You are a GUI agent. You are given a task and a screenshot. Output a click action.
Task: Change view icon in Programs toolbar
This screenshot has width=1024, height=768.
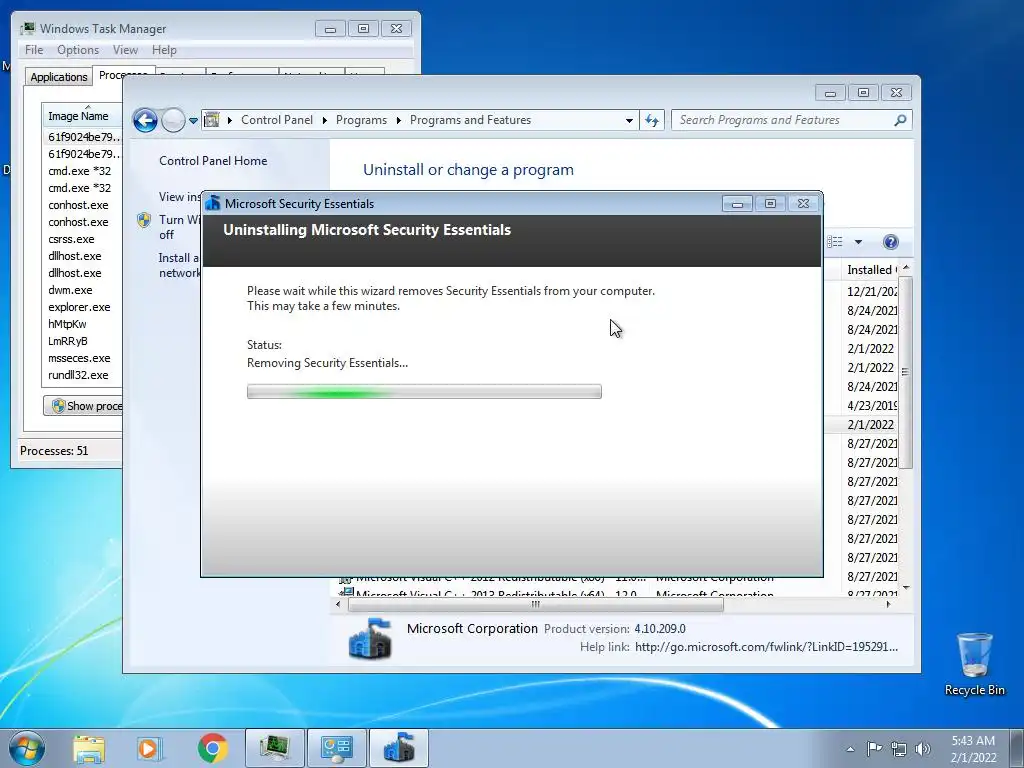pos(835,242)
